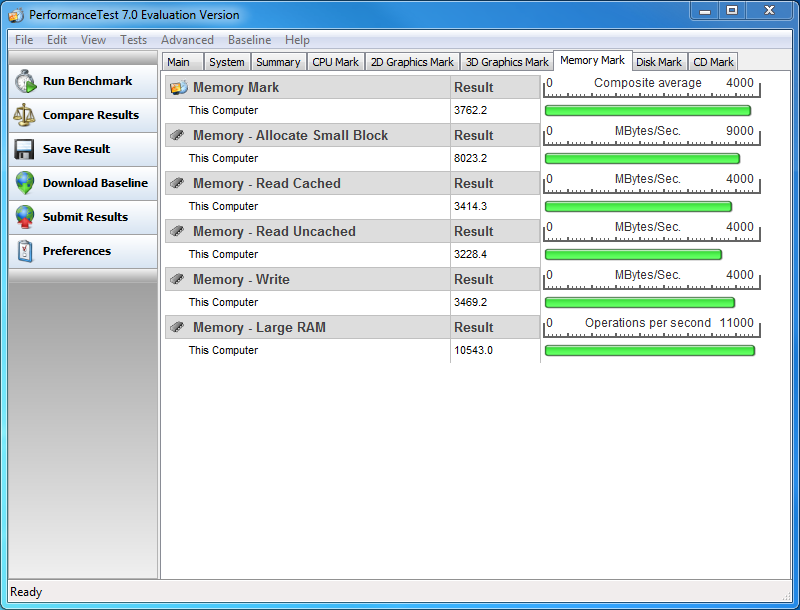Click the Save Result floppy disk icon
Screen dimensions: 800x610
click(25, 150)
